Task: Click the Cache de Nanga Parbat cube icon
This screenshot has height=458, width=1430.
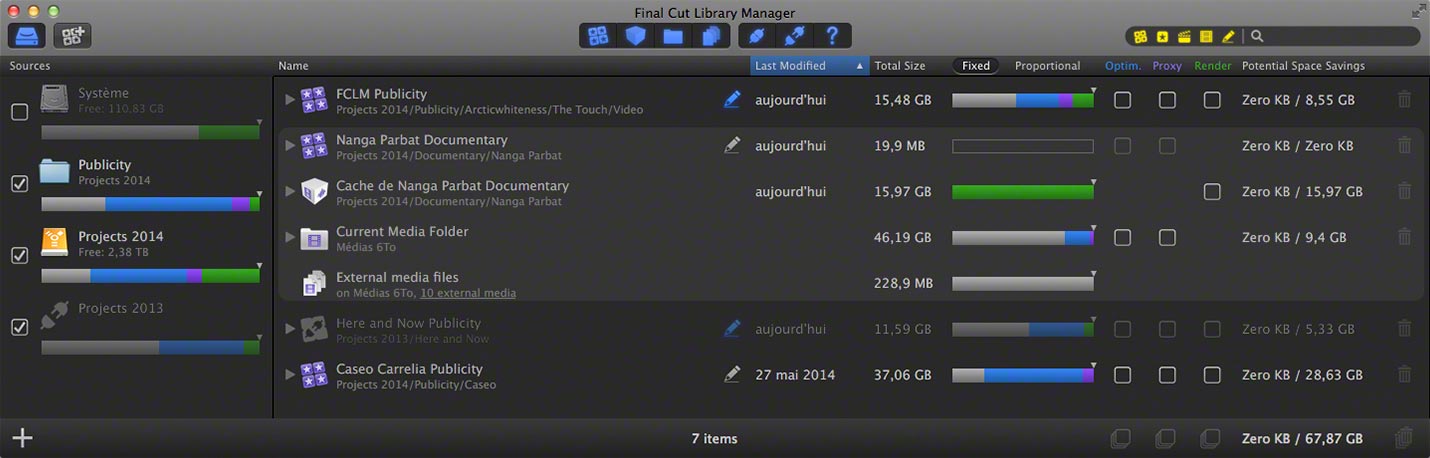Action: point(314,191)
